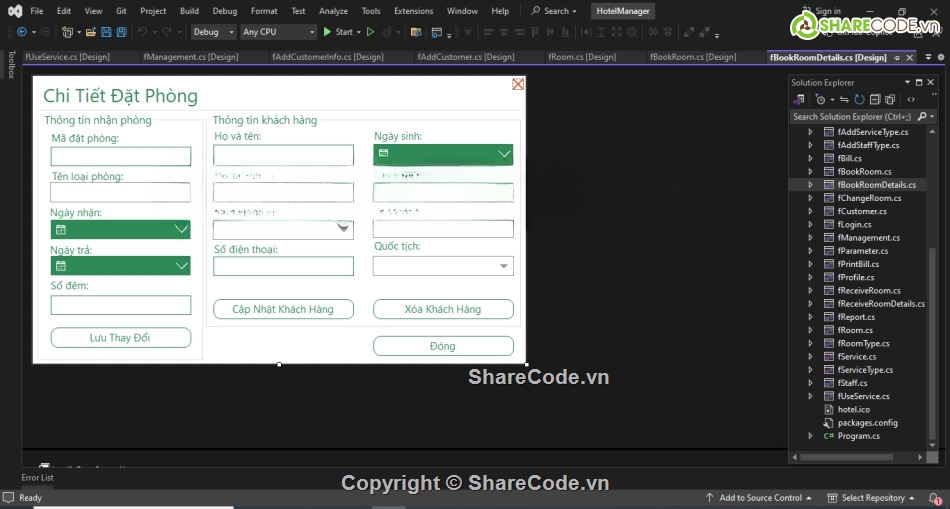Select fStaff.cs in Solution Explorer
The image size is (950, 509).
tap(852, 383)
